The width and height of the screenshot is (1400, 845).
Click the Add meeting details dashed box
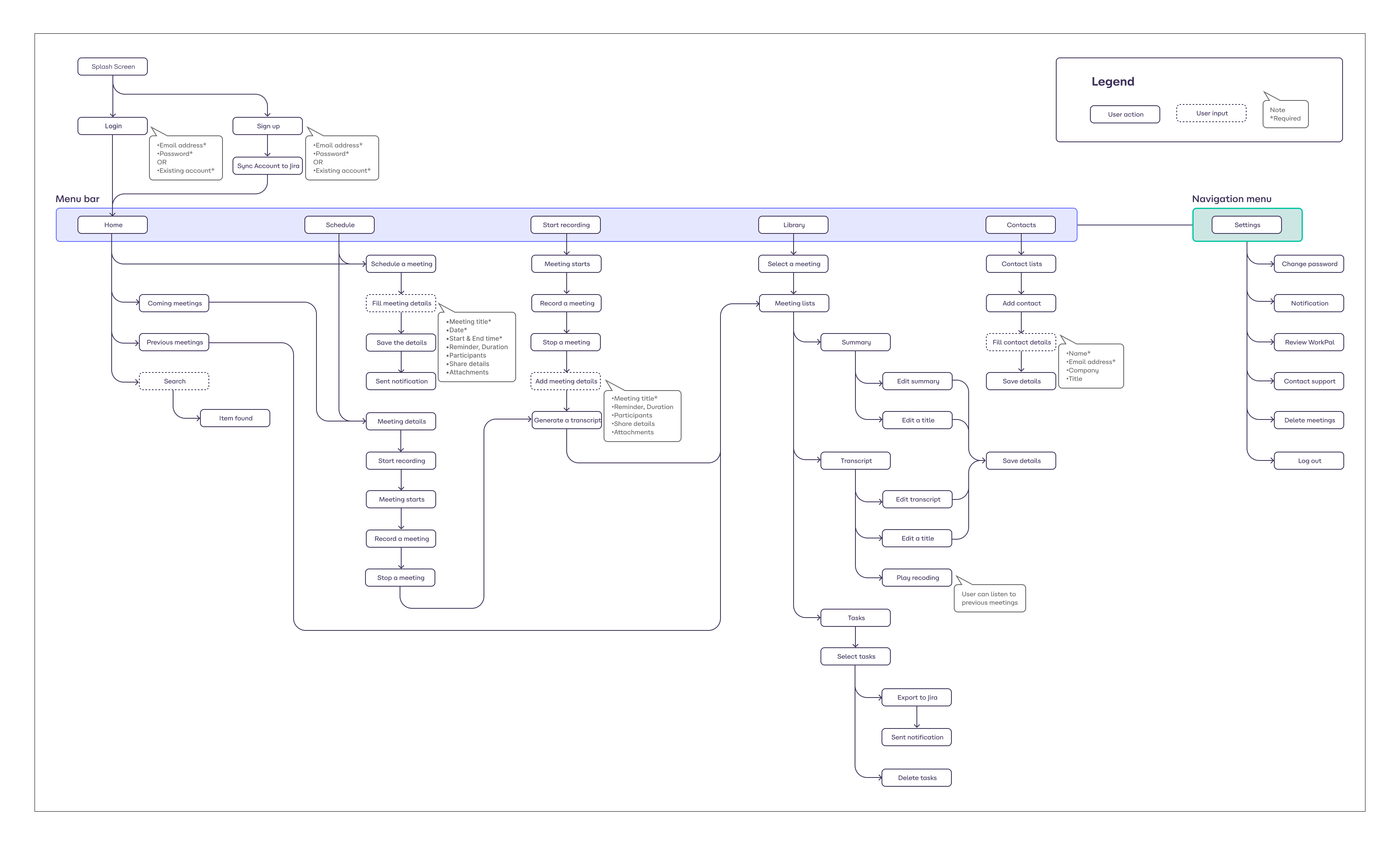point(566,381)
